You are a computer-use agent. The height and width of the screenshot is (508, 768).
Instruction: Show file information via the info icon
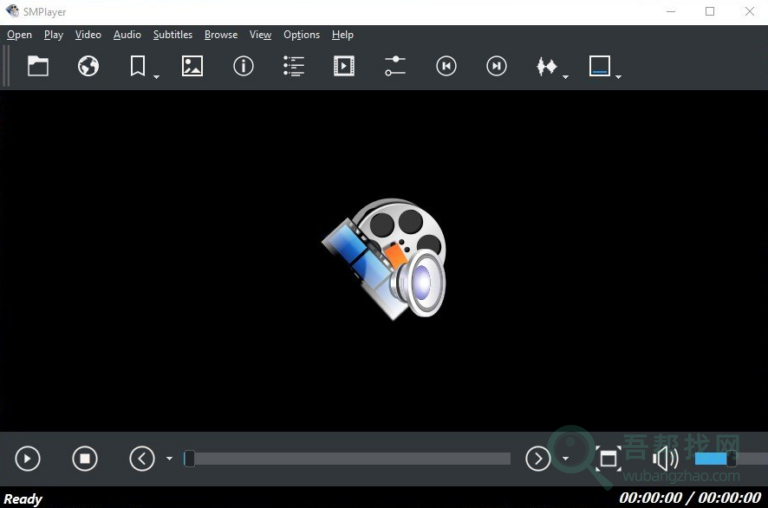243,66
